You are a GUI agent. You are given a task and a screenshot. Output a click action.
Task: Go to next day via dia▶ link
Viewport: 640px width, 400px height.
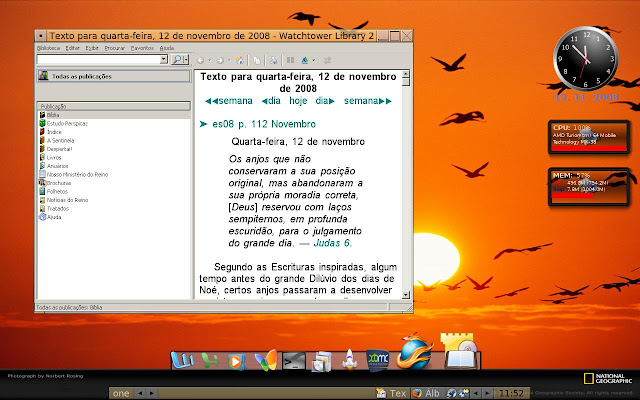tap(325, 101)
